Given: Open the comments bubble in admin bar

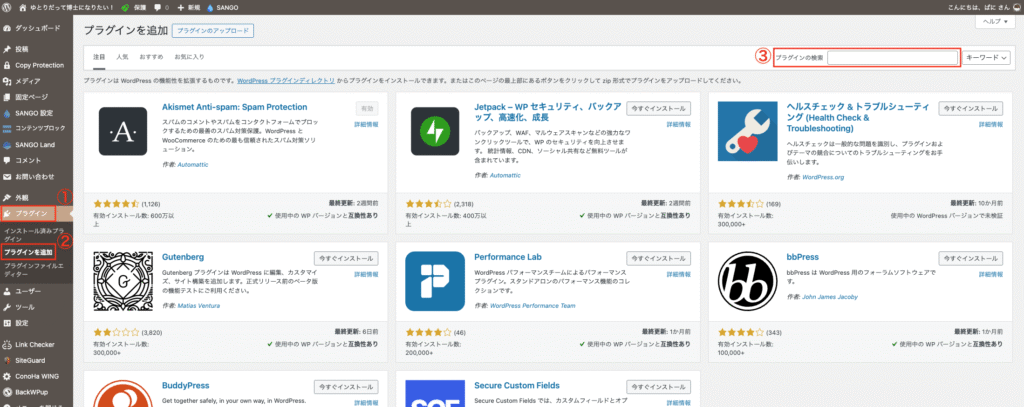Looking at the screenshot, I should (157, 7).
